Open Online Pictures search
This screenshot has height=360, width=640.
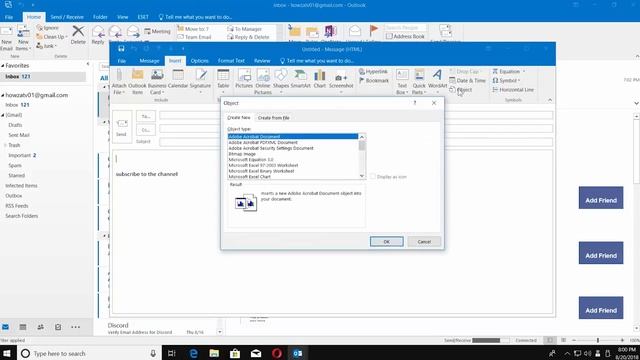263,82
